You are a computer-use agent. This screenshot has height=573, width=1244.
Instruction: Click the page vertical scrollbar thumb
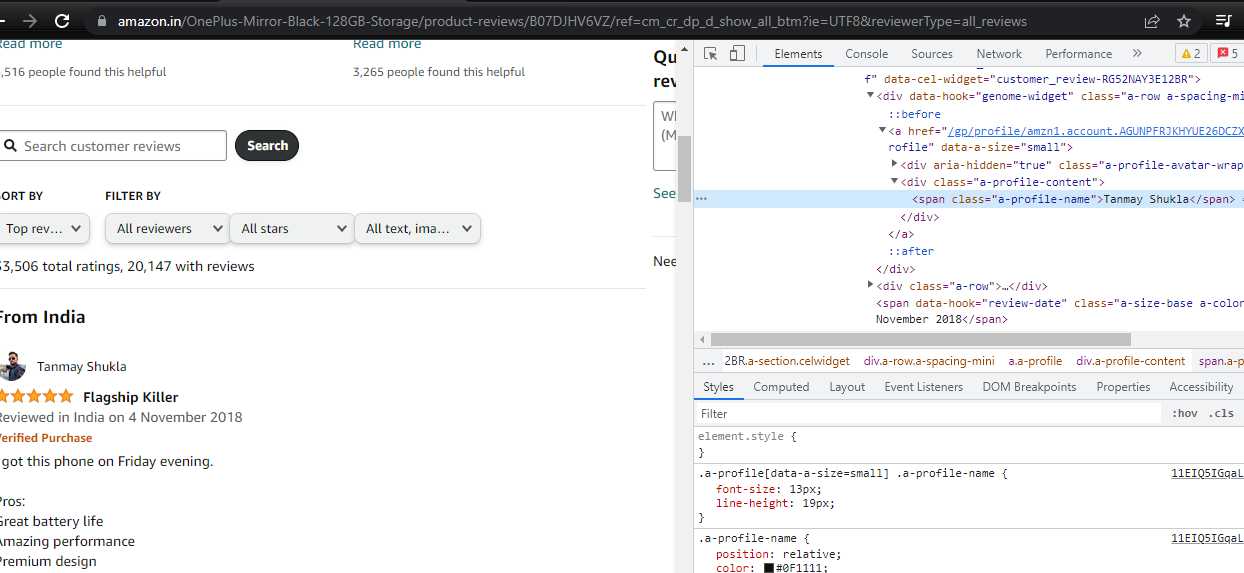pos(685,170)
